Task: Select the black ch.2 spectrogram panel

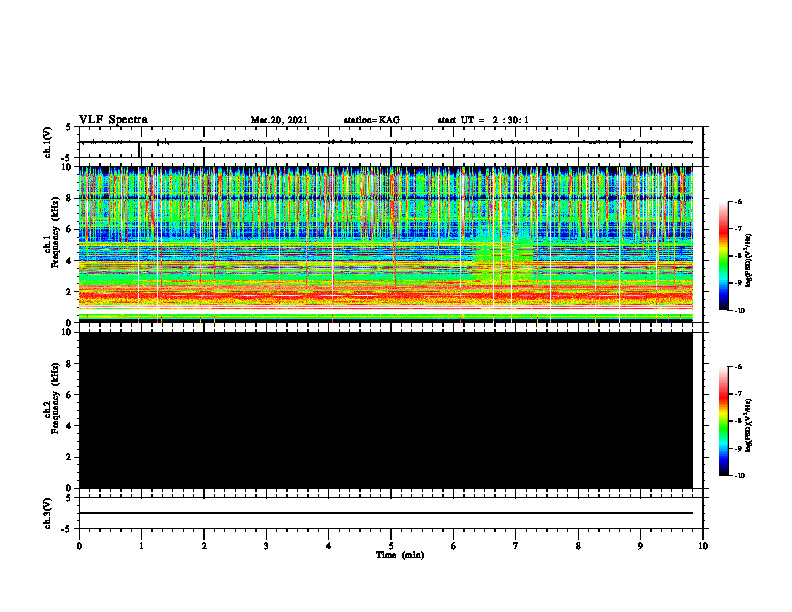Action: [386, 410]
